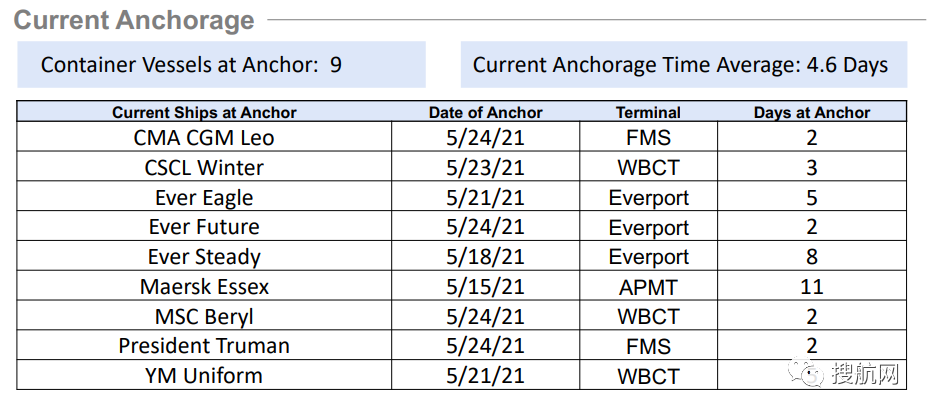Select the Current Anchorage Time Average box

680,65
